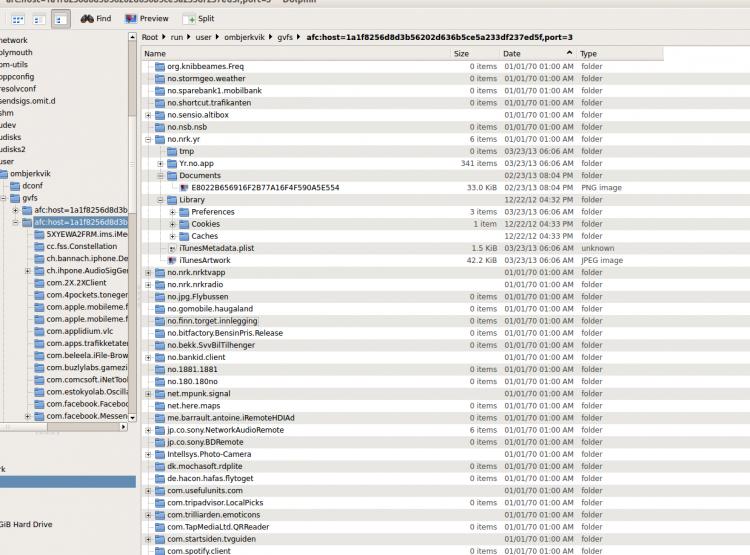This screenshot has width=750, height=555.
Task: Select com.2X.2XClient in sidebar tree
Action: pos(77,283)
